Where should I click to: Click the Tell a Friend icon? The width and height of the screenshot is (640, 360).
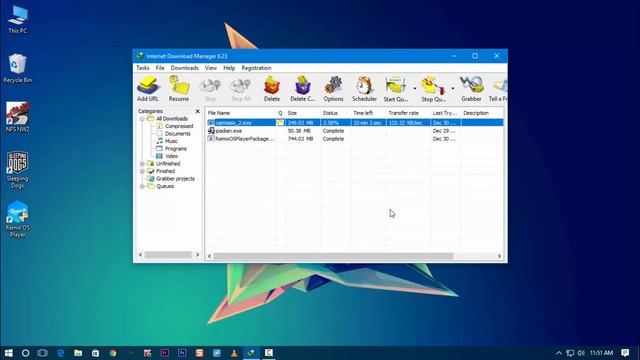click(498, 89)
